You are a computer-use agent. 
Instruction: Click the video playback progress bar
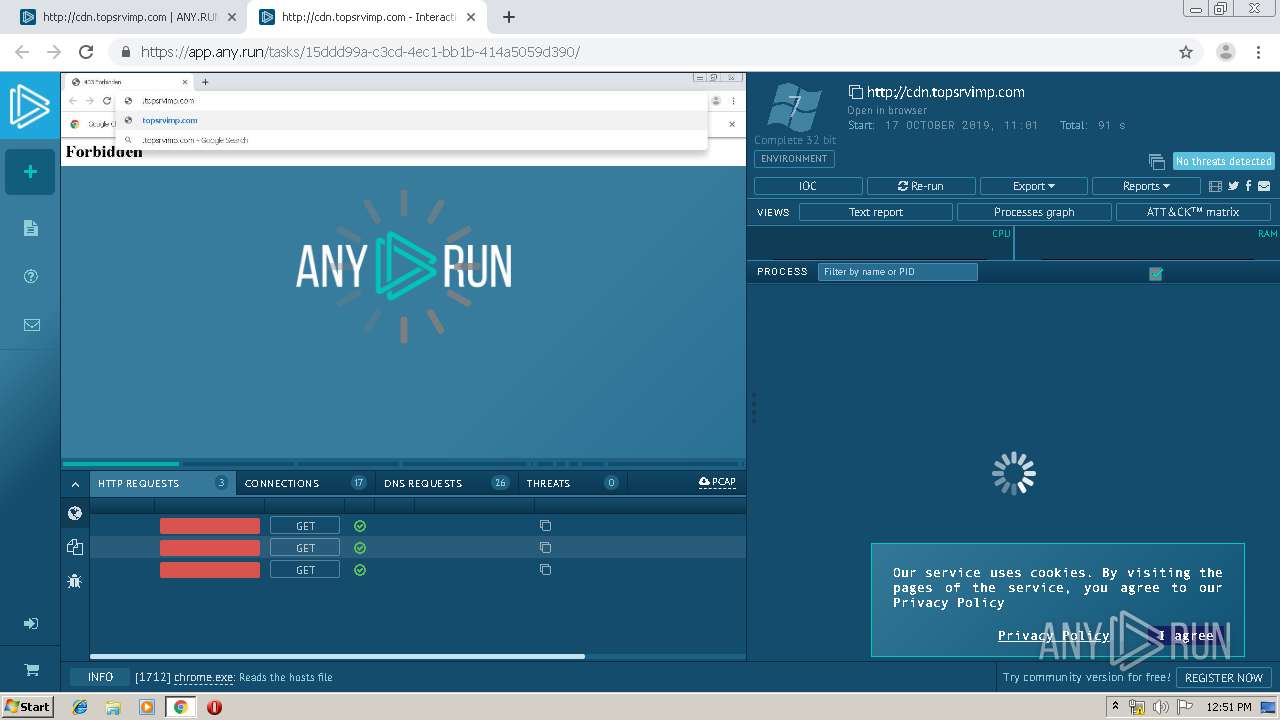(403, 463)
